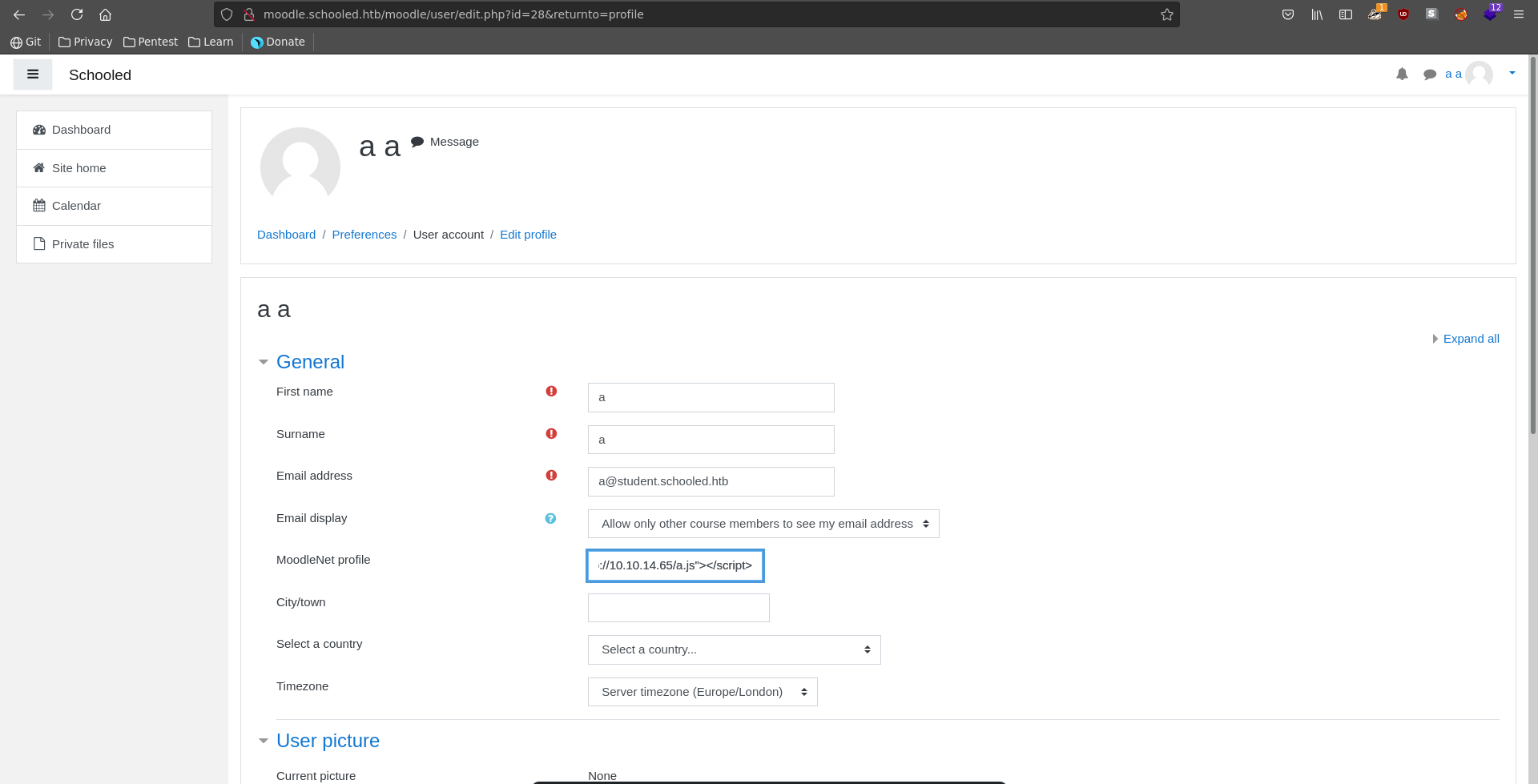Toggle the hamburger side navigation menu
This screenshot has width=1538, height=784.
point(33,74)
